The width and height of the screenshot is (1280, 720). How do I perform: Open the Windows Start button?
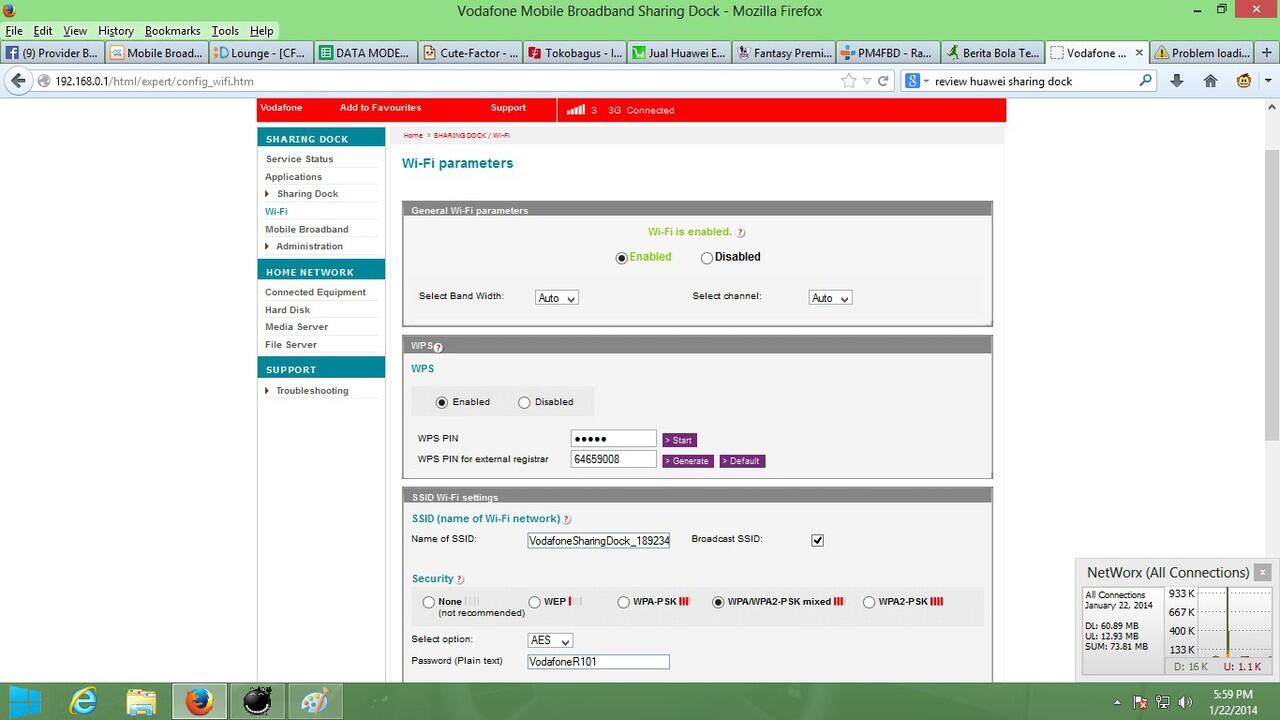[25, 702]
